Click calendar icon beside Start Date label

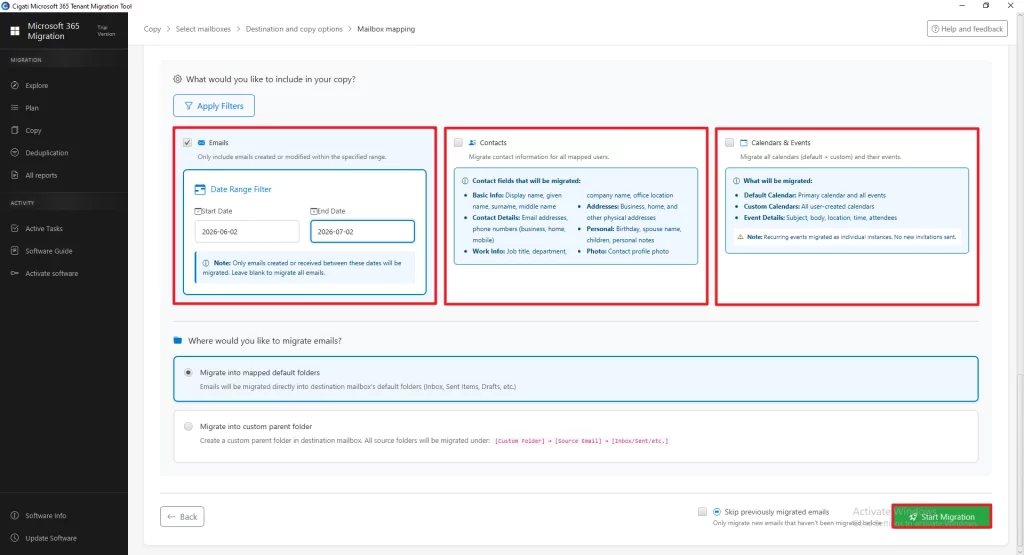(198, 212)
